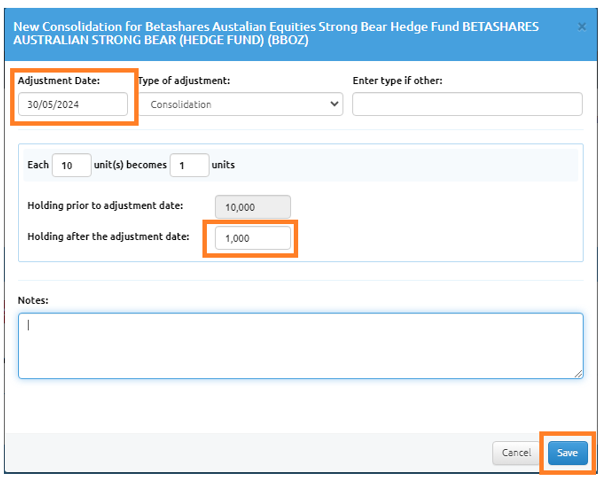Click the dialog title New Consolidation text
The image size is (605, 482).
(276, 33)
